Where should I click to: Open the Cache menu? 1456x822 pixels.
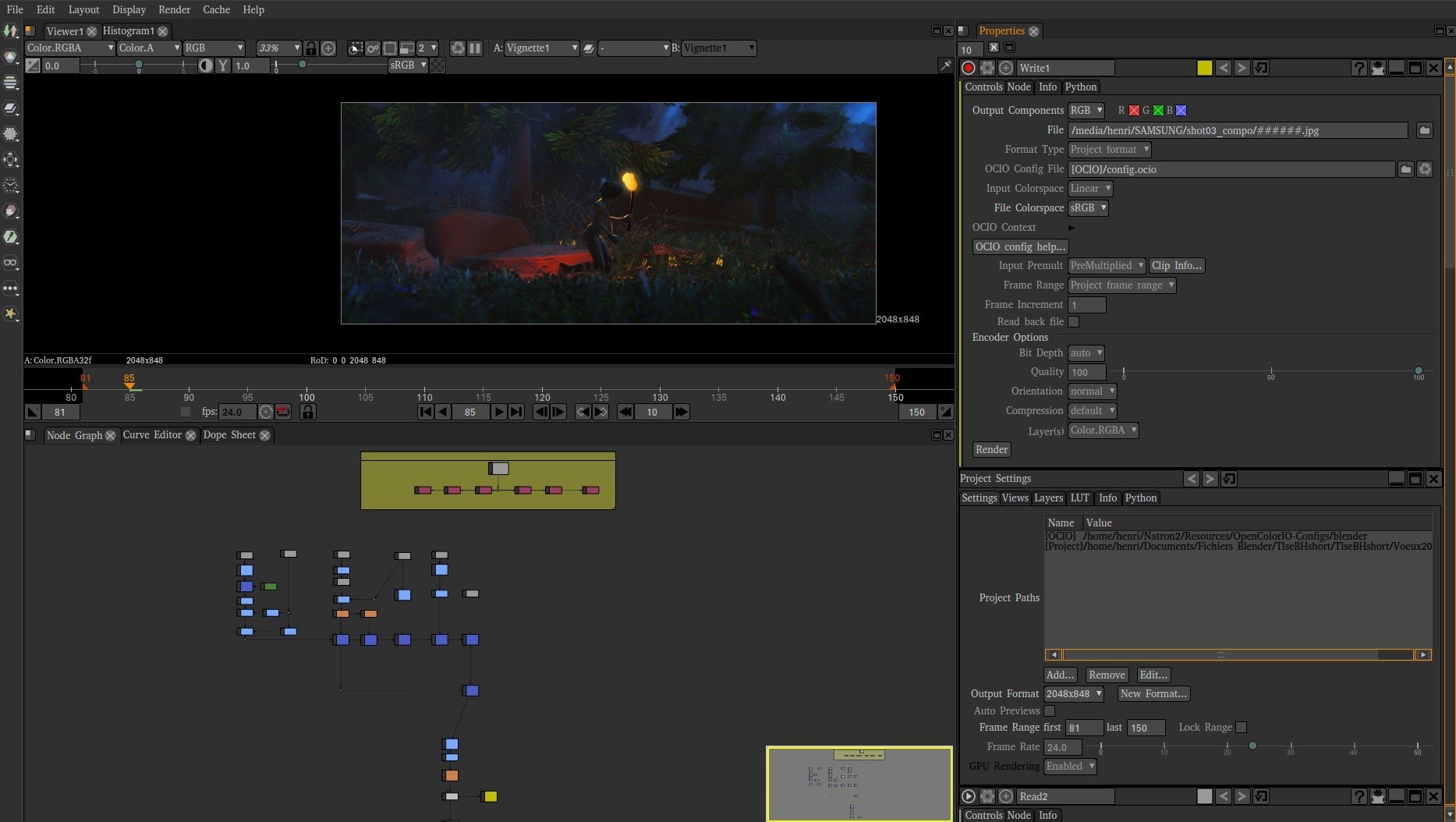tap(216, 9)
